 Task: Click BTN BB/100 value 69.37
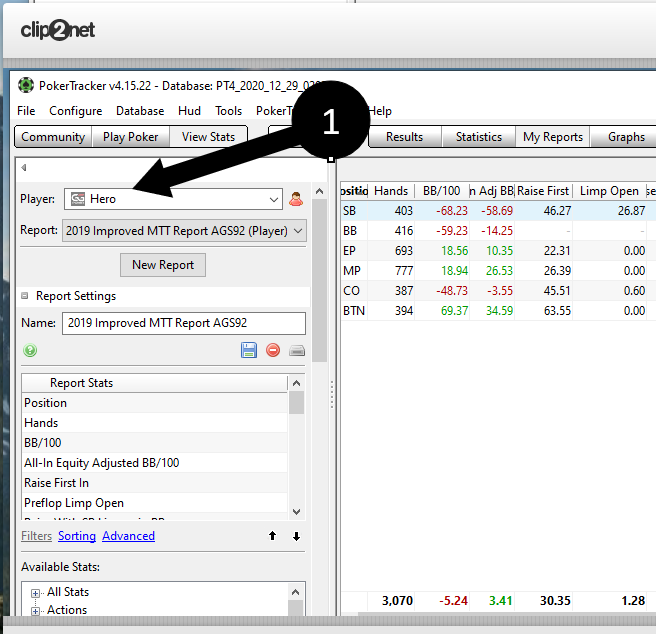point(454,311)
